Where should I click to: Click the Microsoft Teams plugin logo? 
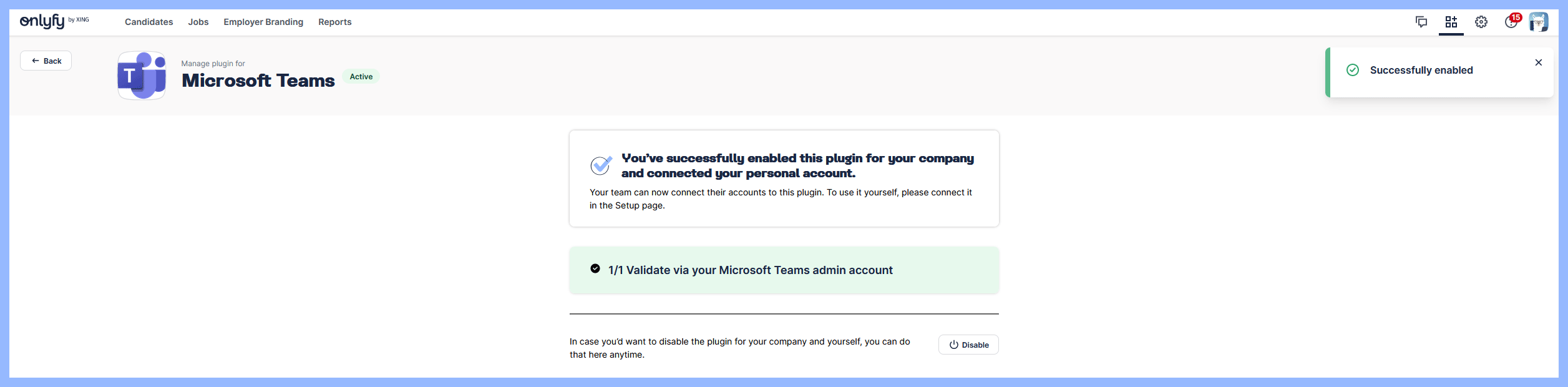click(x=142, y=75)
